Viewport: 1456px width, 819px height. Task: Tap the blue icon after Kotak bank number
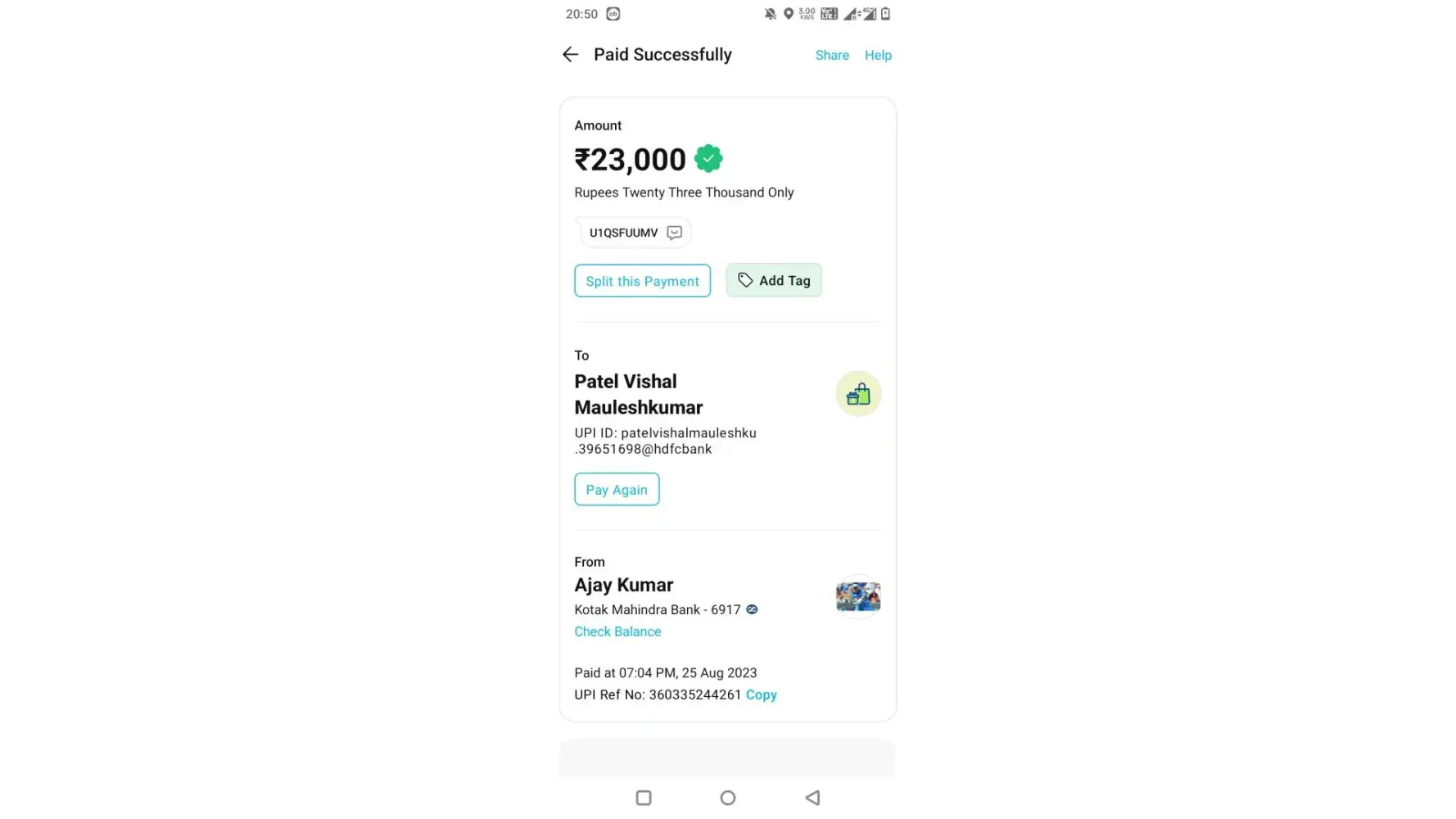[x=752, y=609]
